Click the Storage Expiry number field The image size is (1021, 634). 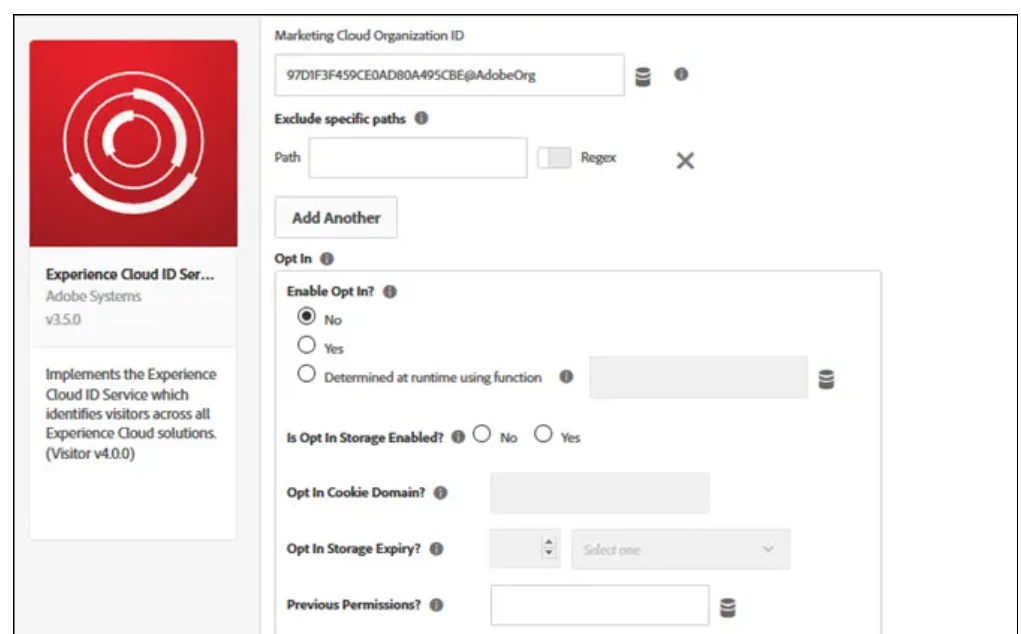tap(525, 549)
